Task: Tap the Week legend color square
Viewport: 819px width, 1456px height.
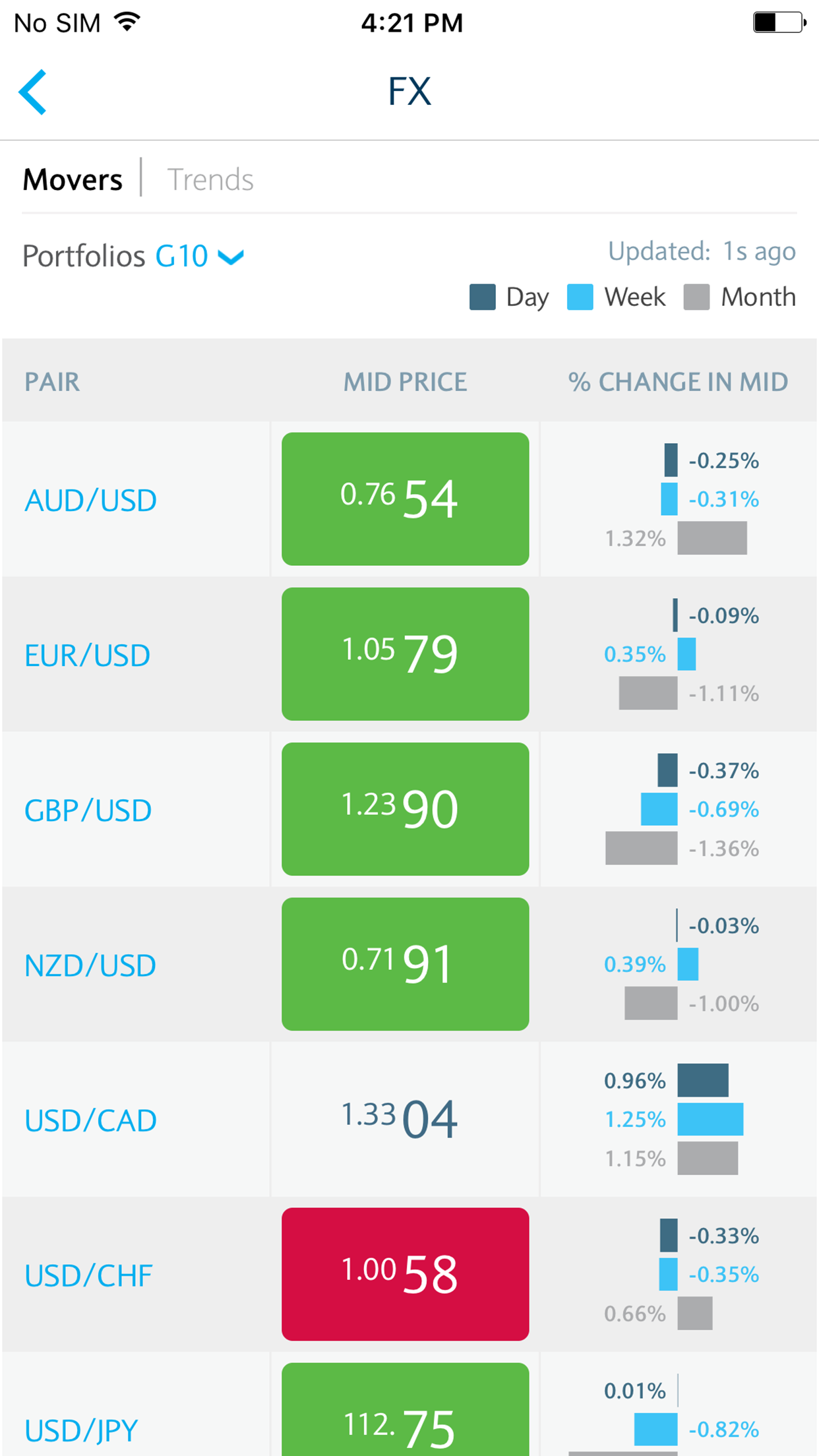Action: (580, 297)
